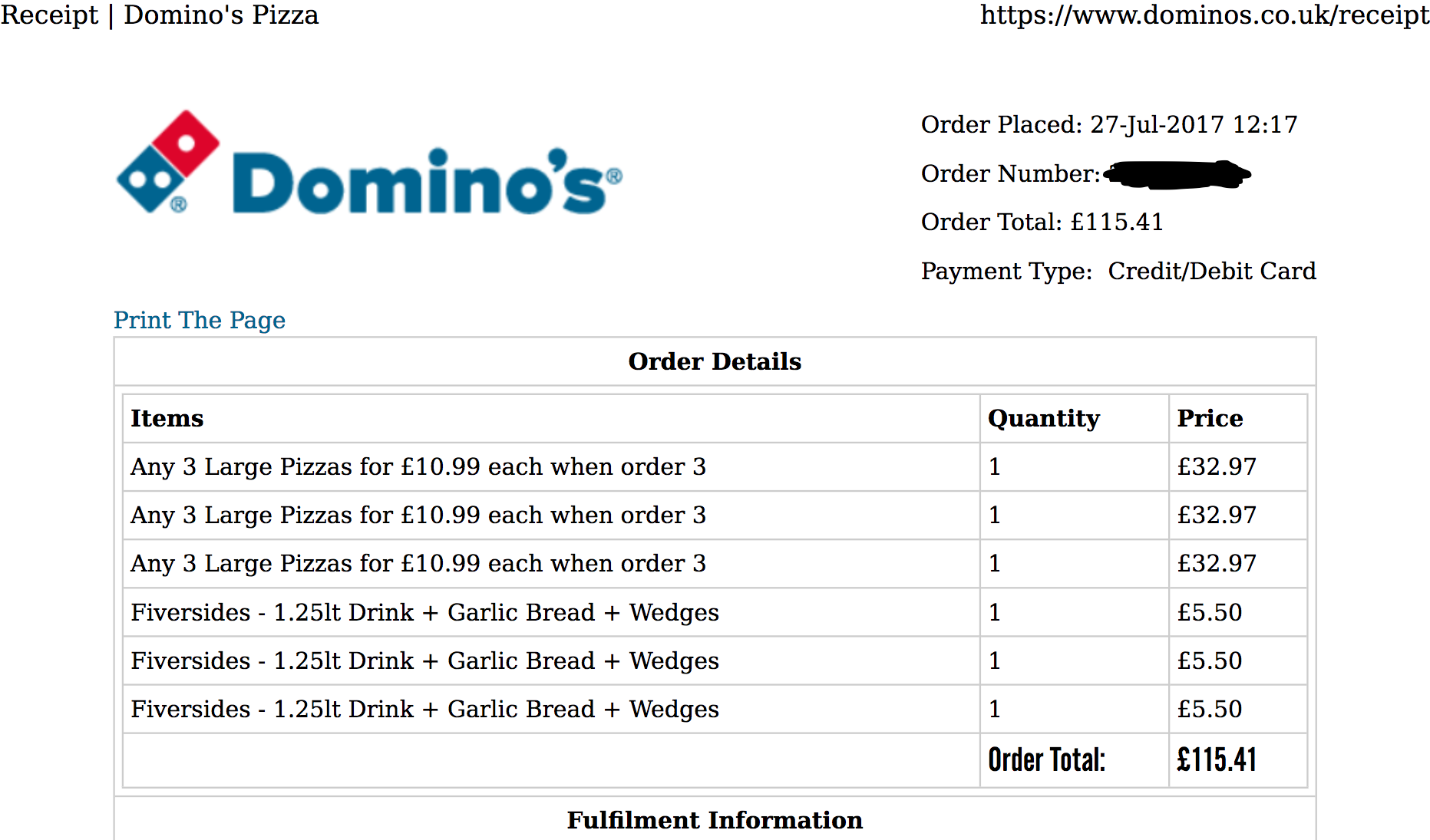Viewport: 1430px width, 840px height.
Task: Click the first Any 3 Large Pizzas row
Action: tap(715, 466)
